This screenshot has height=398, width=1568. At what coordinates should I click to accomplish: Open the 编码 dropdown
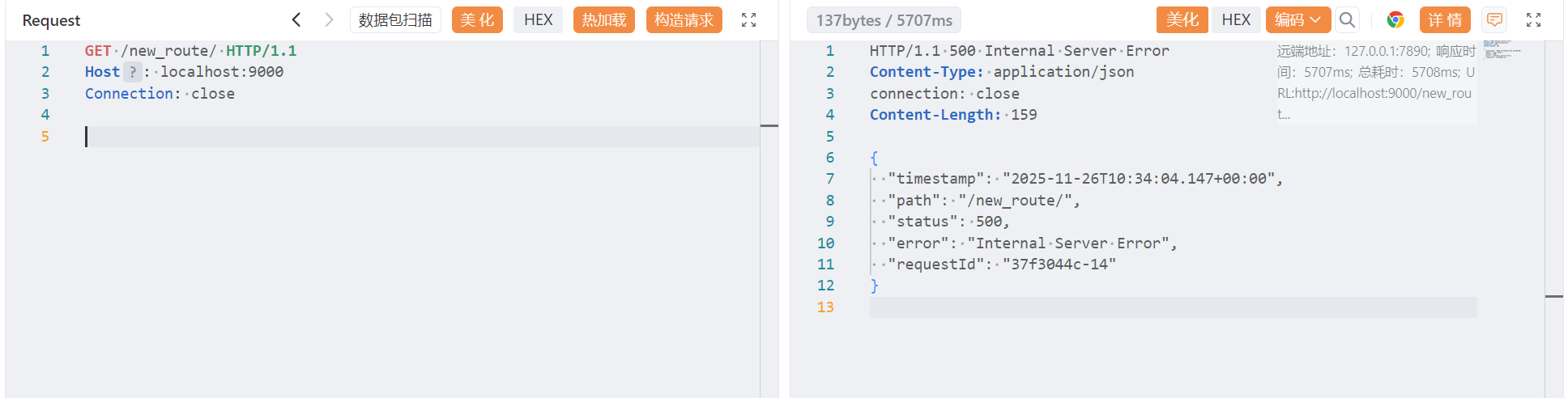click(x=1297, y=19)
